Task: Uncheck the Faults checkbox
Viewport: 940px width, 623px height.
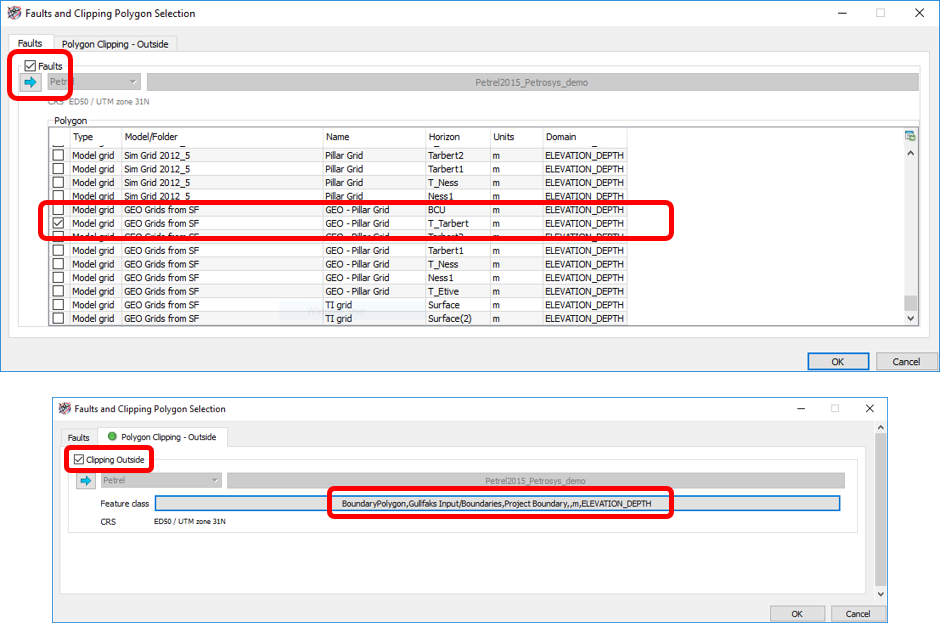Action: (31, 66)
